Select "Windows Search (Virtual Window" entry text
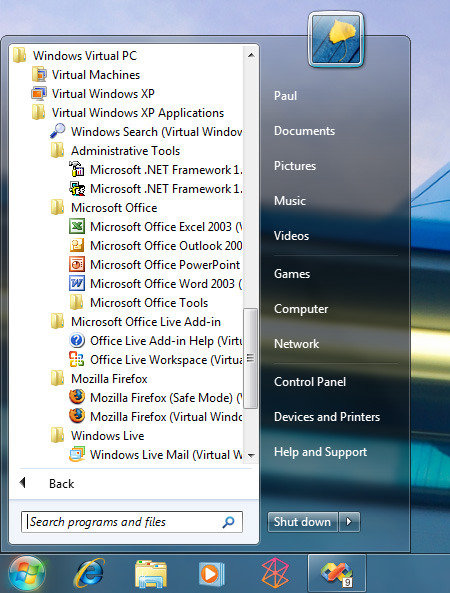Viewport: 450px width, 593px height. (156, 132)
